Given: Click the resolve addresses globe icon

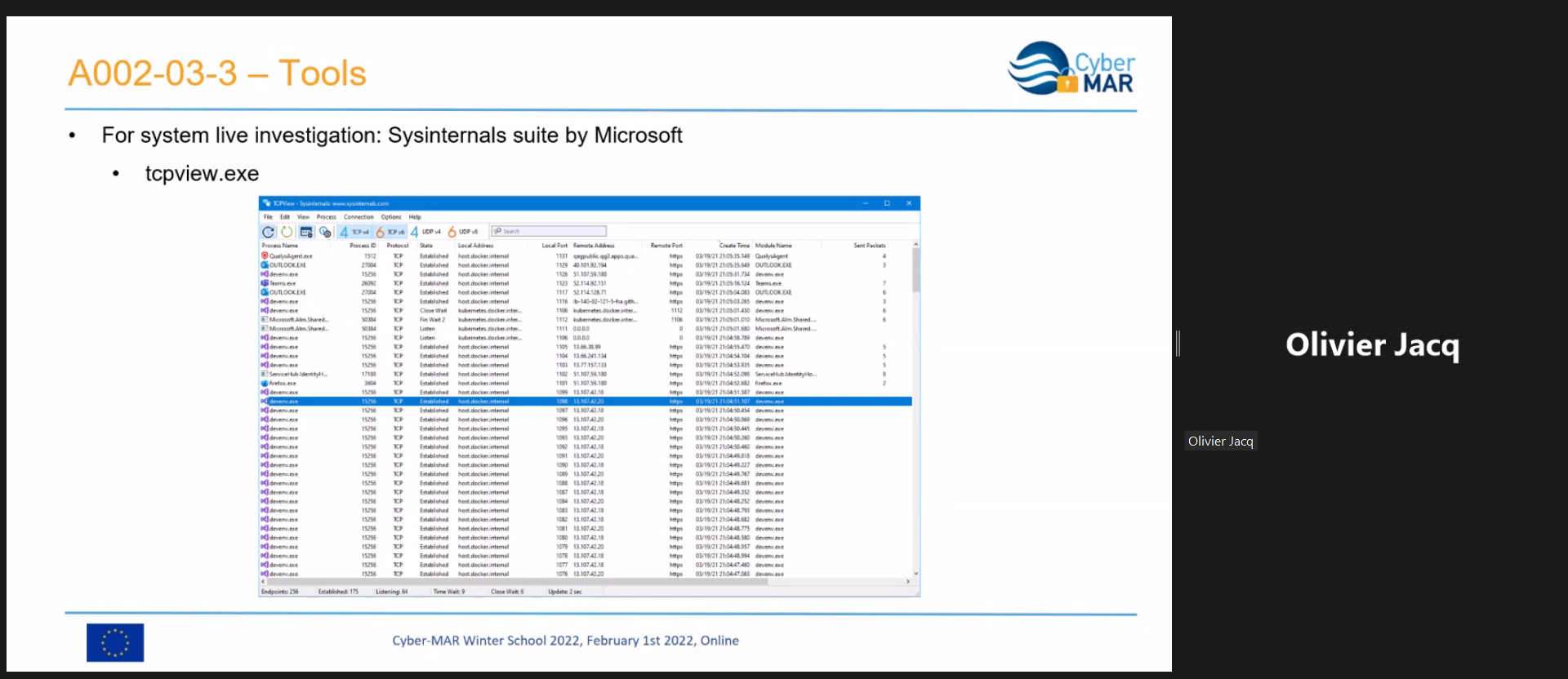Looking at the screenshot, I should [x=325, y=232].
